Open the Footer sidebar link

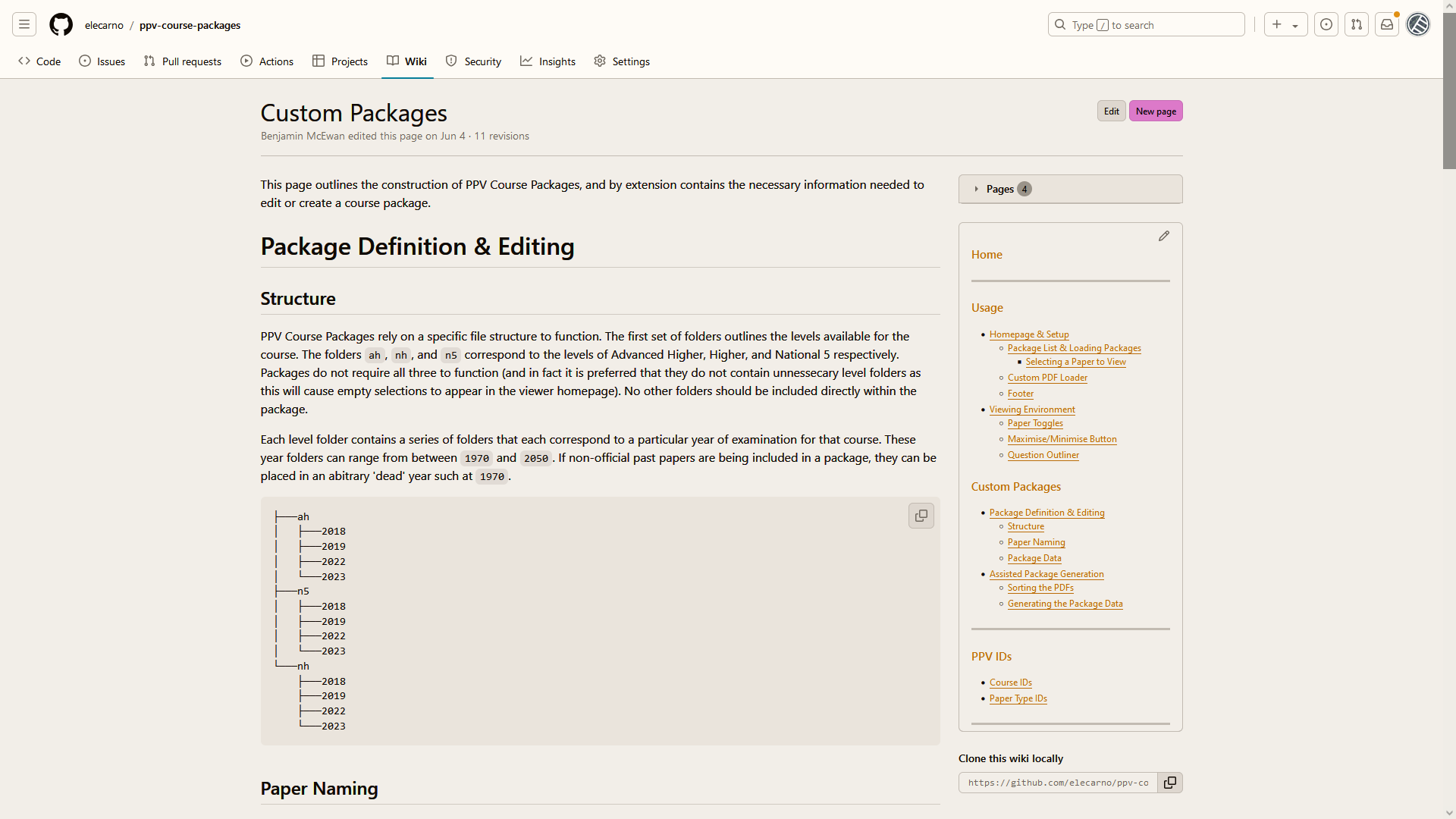click(x=1020, y=394)
